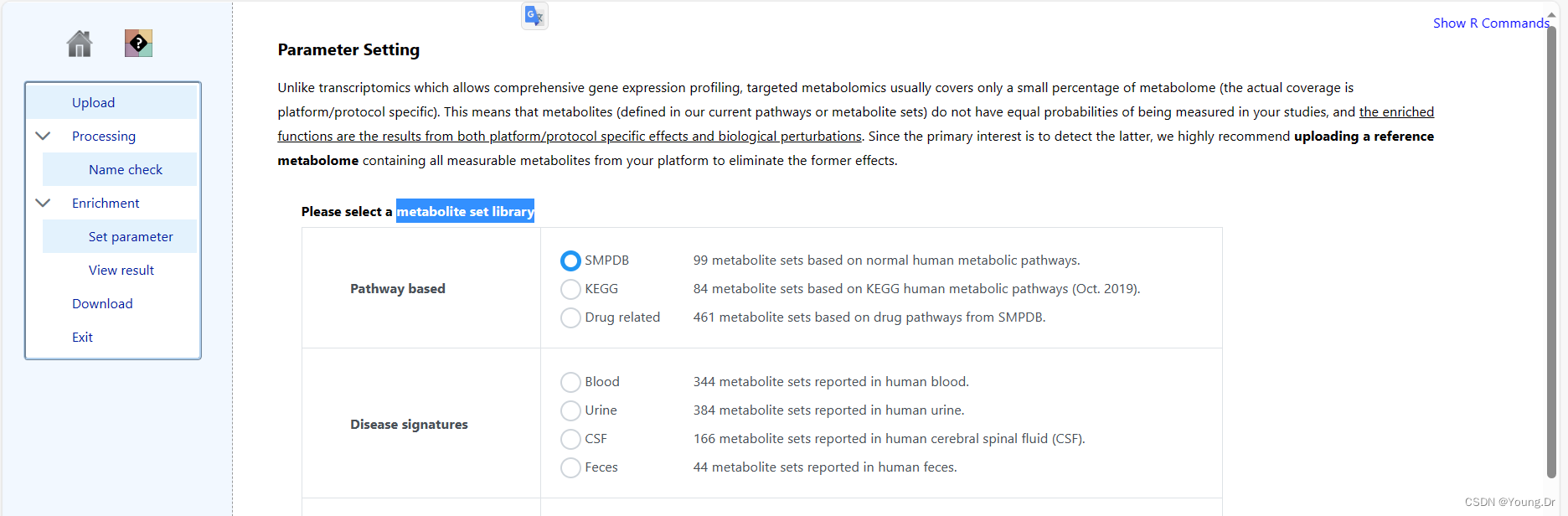The width and height of the screenshot is (1568, 516).
Task: Click the Google Translate icon
Action: pos(534,16)
